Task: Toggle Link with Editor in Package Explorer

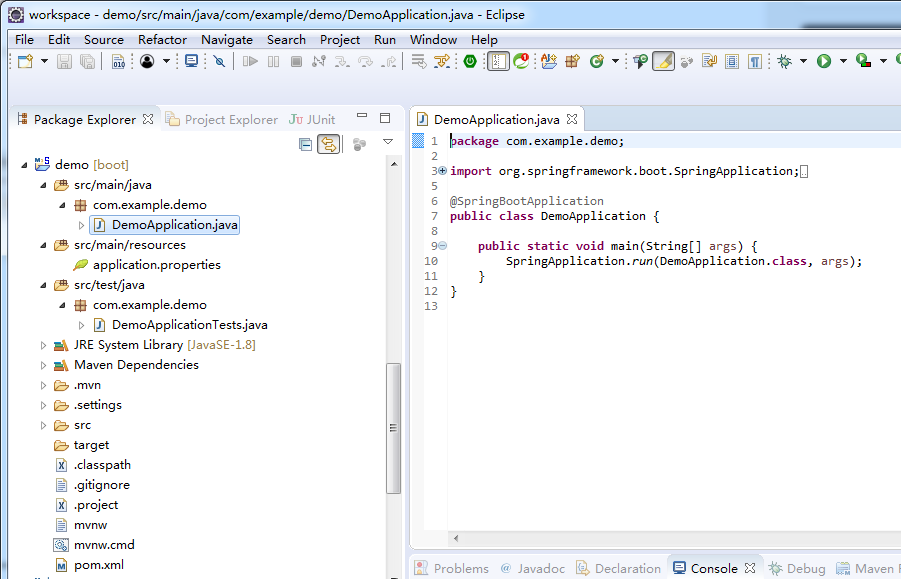Action: 327,145
